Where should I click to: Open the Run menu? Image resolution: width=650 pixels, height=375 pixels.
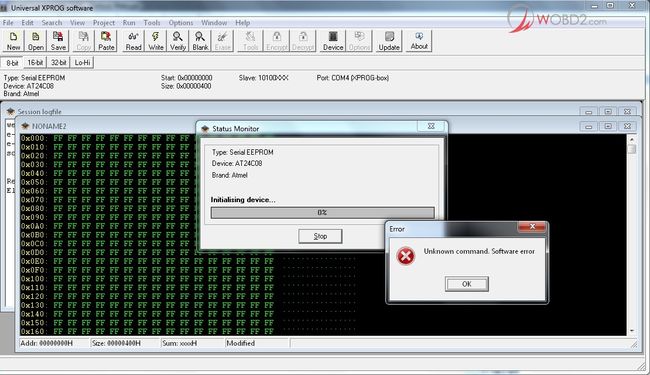(x=129, y=23)
